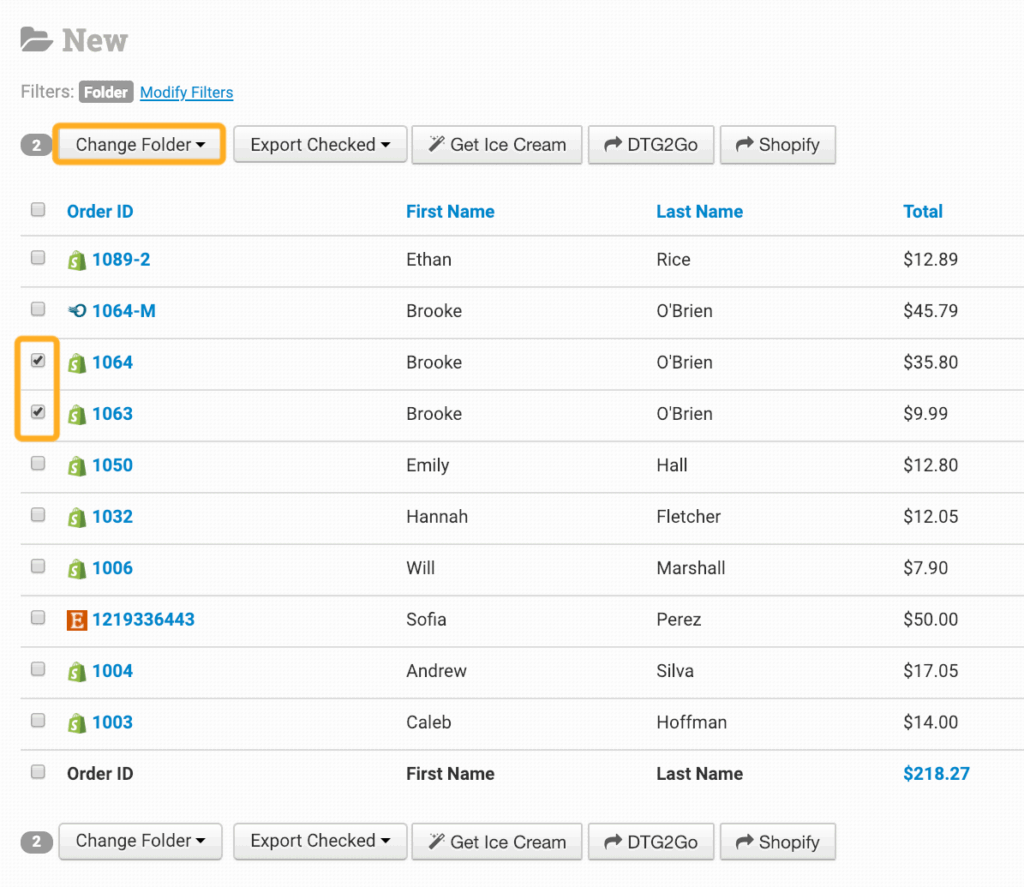Viewport: 1024px width, 887px height.
Task: Click the Shopify icon next to order 1003
Action: tap(77, 723)
